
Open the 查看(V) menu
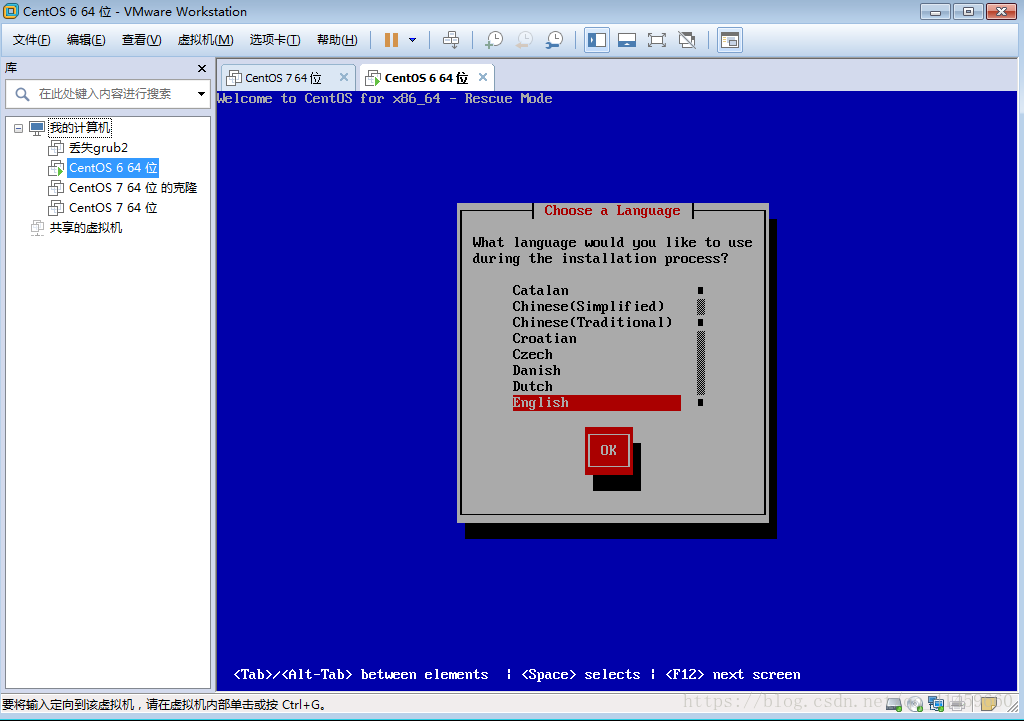(x=141, y=40)
